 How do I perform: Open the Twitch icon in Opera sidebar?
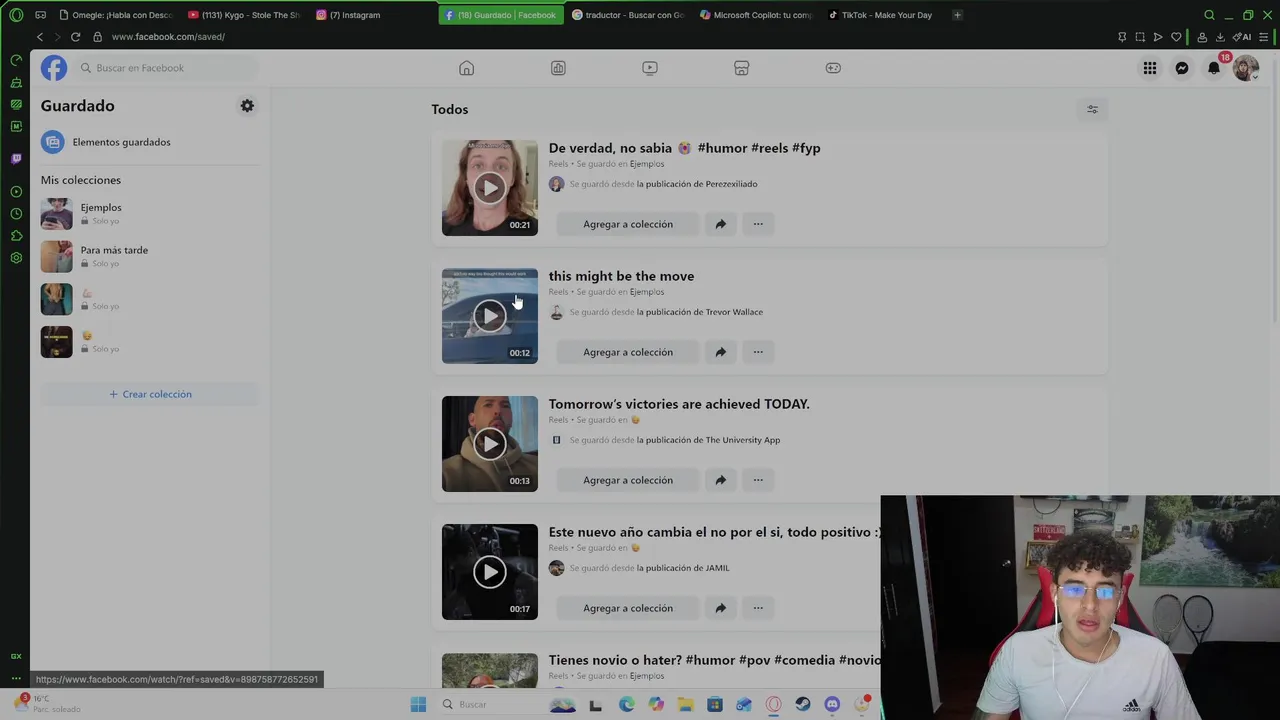[15, 158]
